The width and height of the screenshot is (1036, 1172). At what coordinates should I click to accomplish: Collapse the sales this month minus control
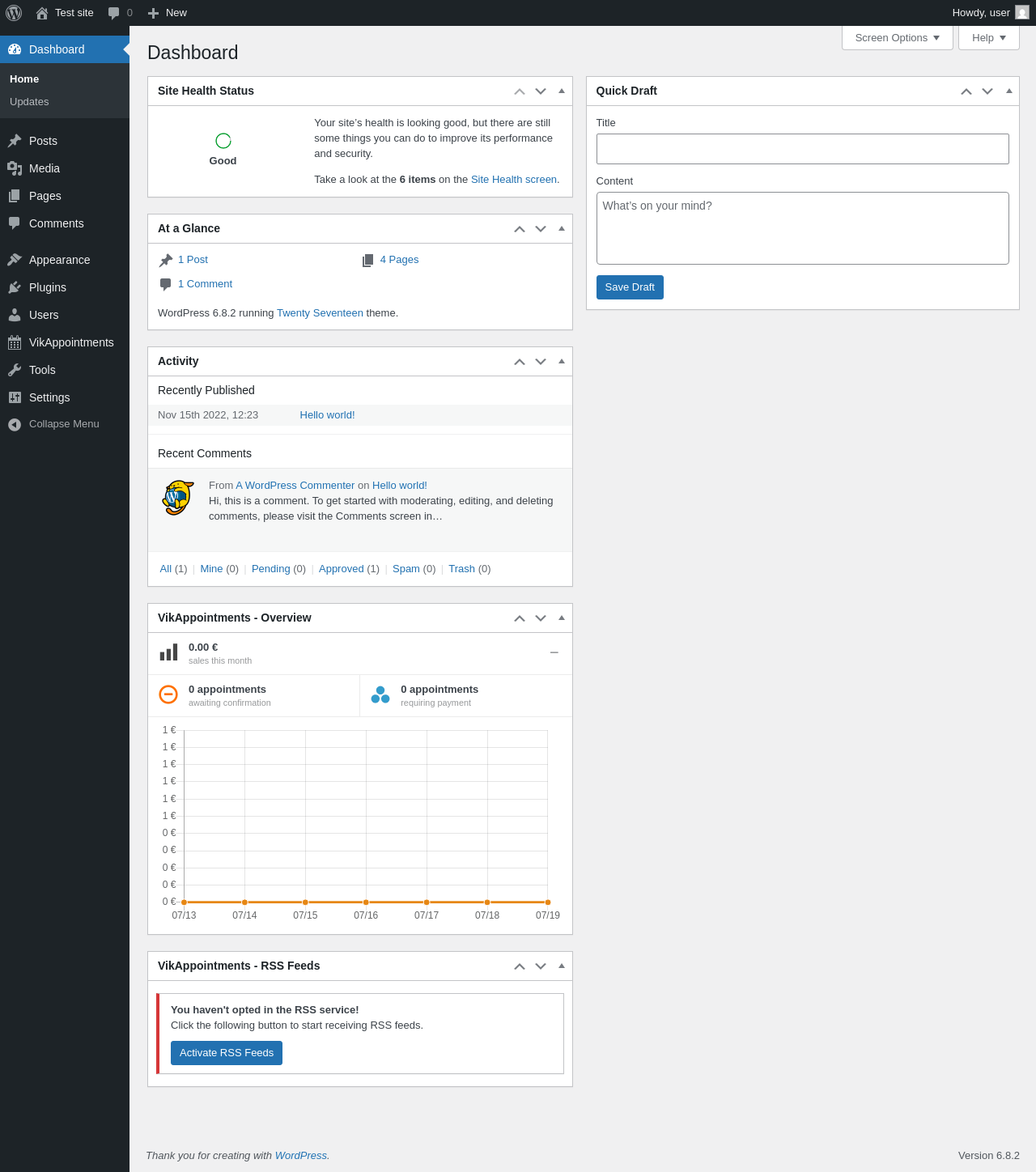click(x=554, y=652)
